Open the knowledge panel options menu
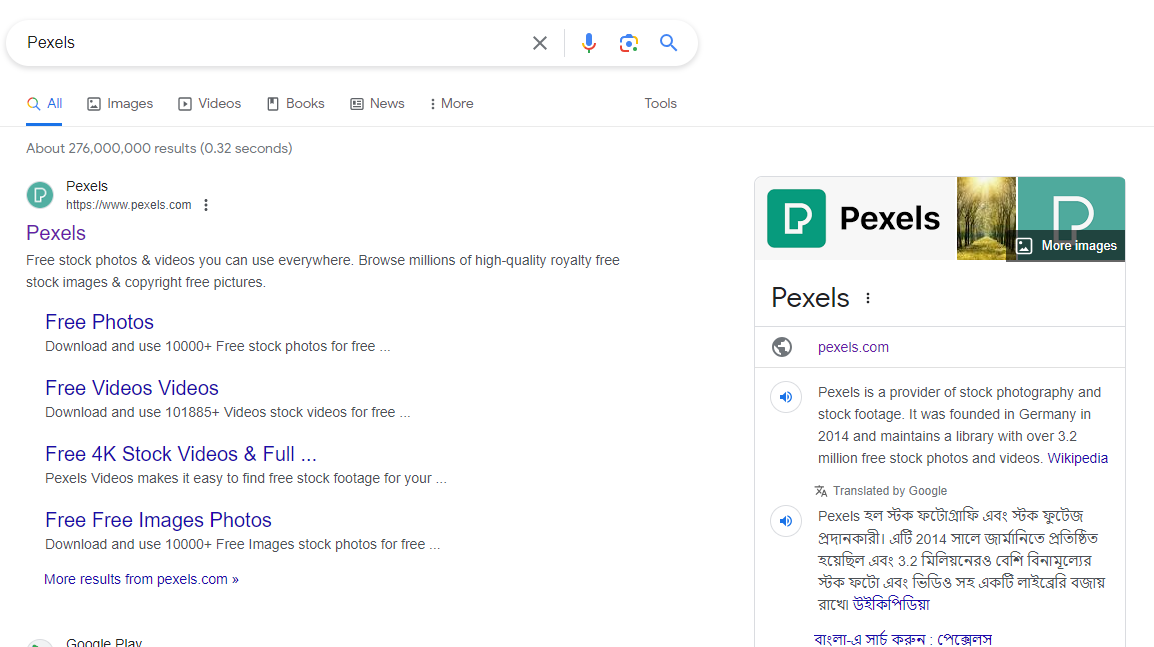 coord(867,297)
